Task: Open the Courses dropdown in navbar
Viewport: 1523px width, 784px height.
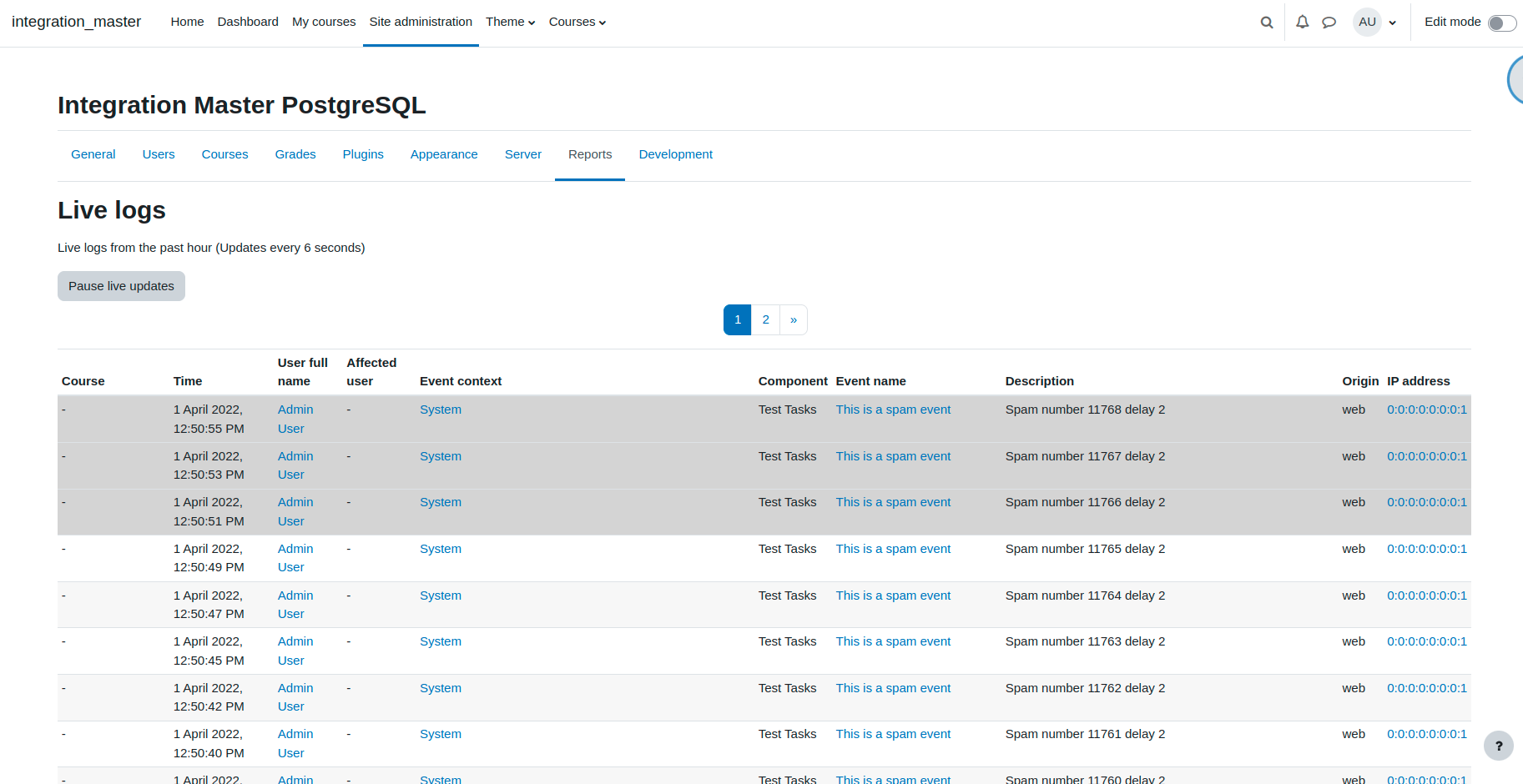Action: (x=577, y=22)
